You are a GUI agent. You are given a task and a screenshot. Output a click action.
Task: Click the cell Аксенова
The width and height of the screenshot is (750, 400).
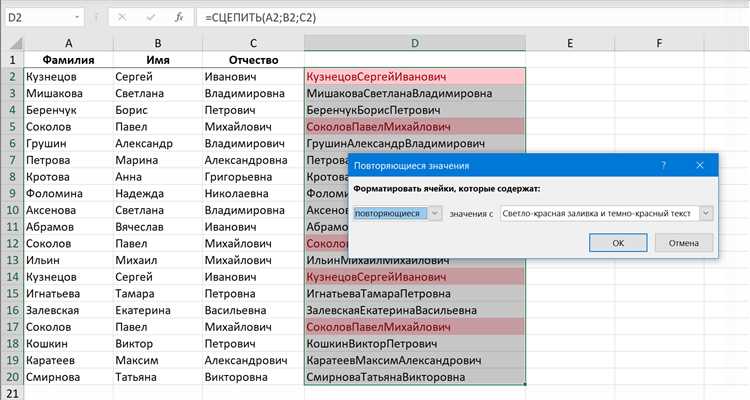pos(68,210)
